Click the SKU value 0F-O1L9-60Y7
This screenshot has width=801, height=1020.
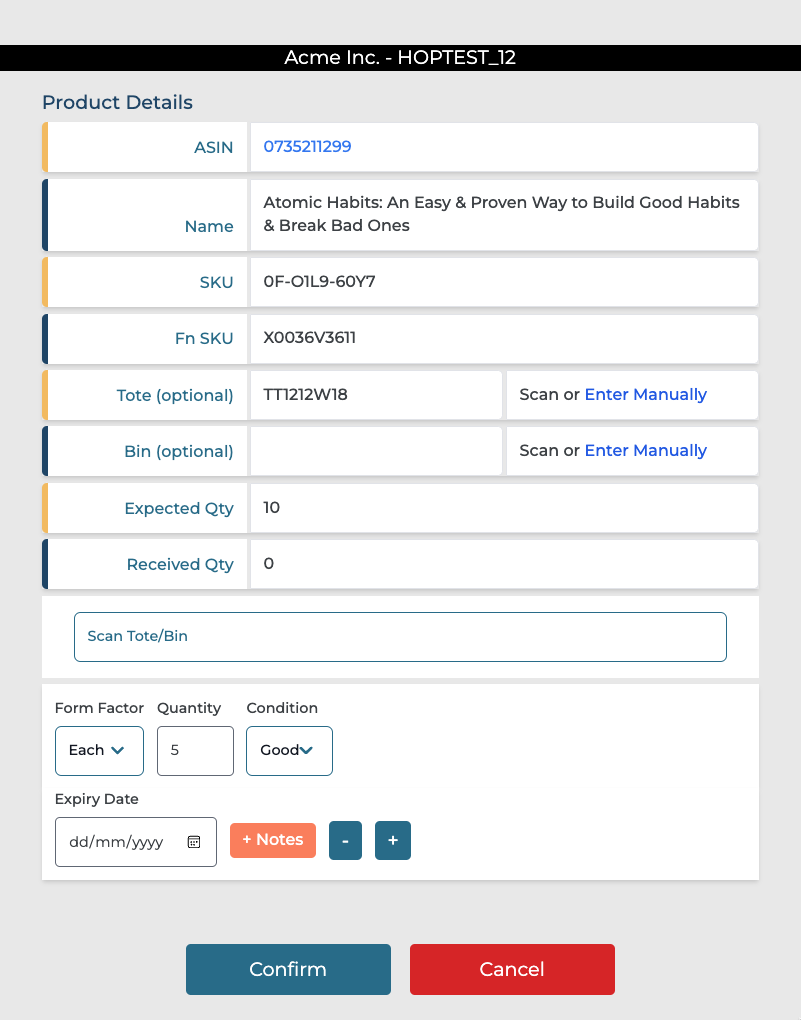pyautogui.click(x=320, y=283)
